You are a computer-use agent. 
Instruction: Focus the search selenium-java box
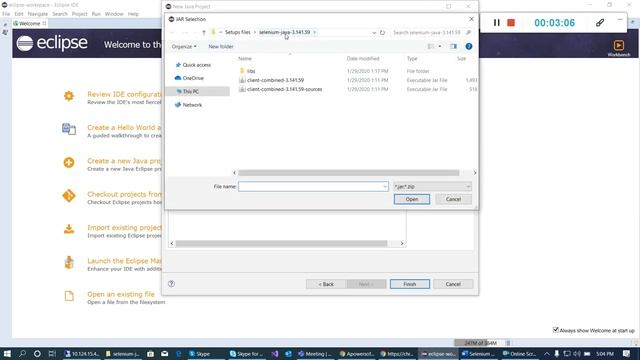coord(432,32)
